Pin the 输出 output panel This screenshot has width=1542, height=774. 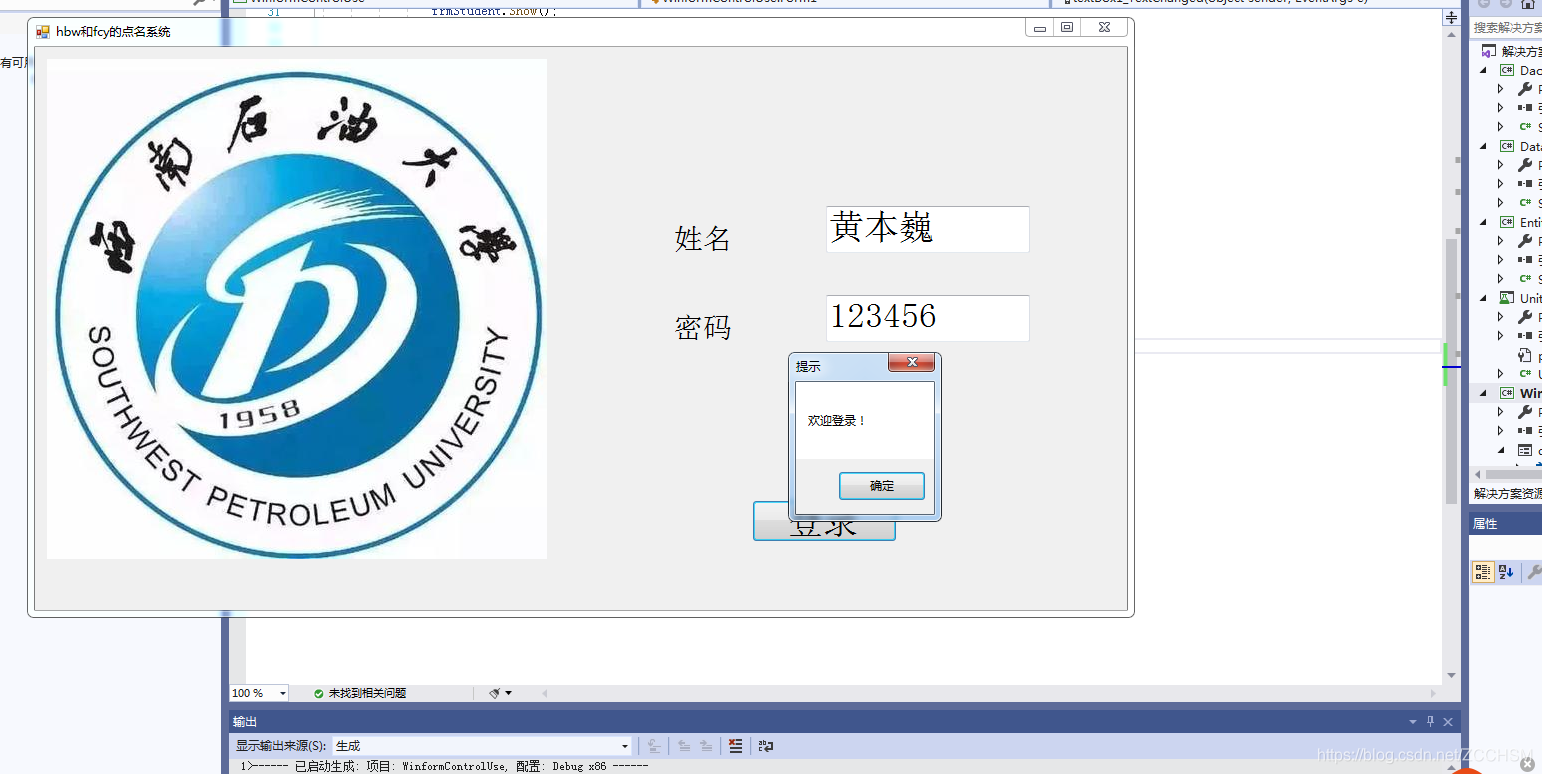(1431, 722)
